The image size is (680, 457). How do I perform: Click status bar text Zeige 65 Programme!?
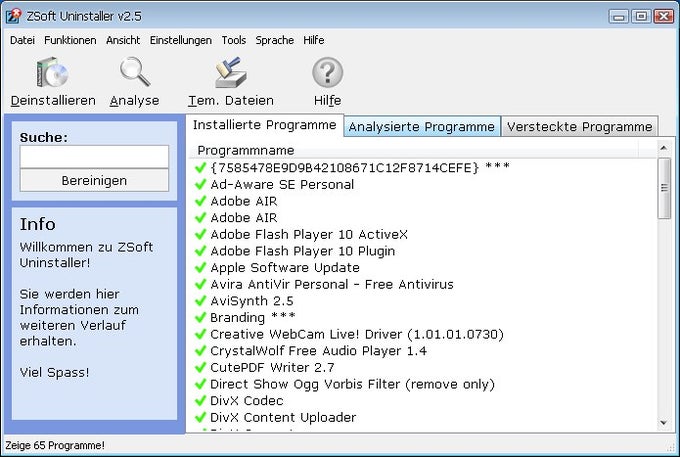coord(55,445)
